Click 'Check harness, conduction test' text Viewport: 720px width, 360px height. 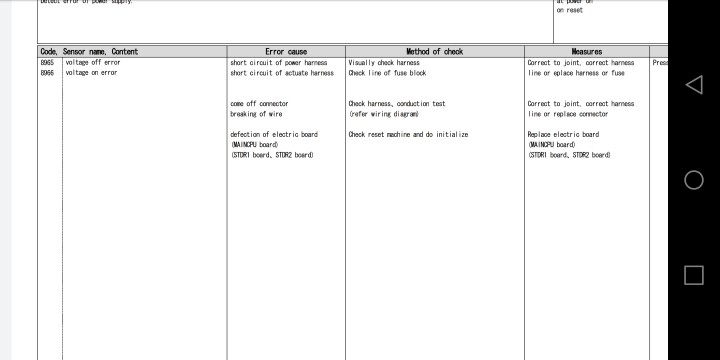pos(397,104)
